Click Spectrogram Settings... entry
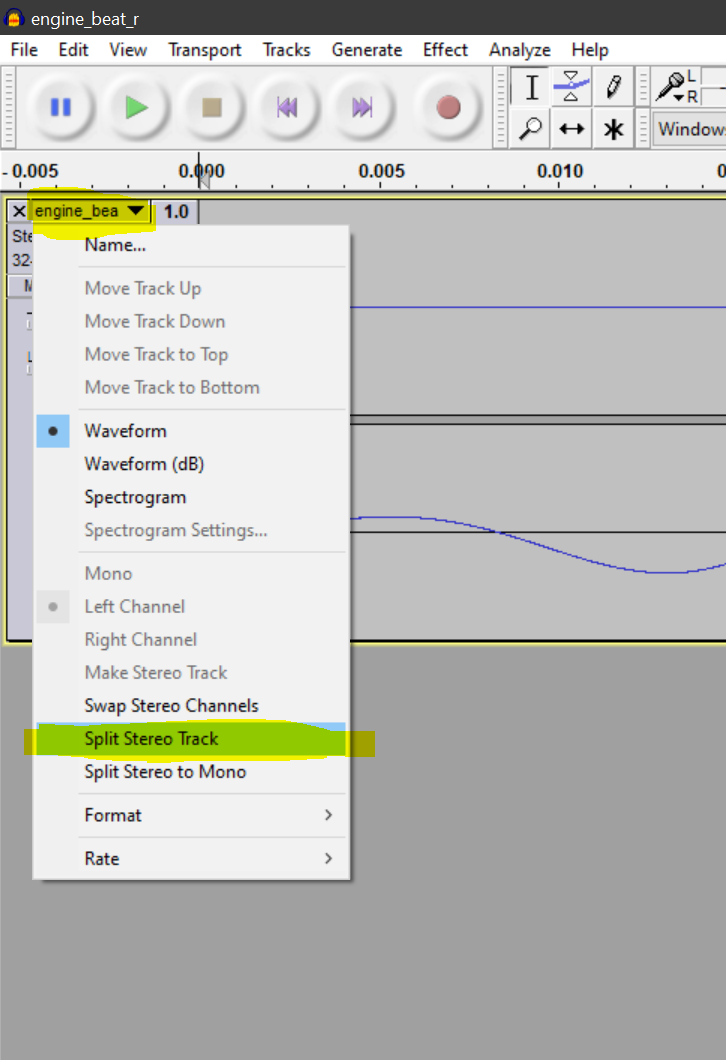 tap(191, 531)
